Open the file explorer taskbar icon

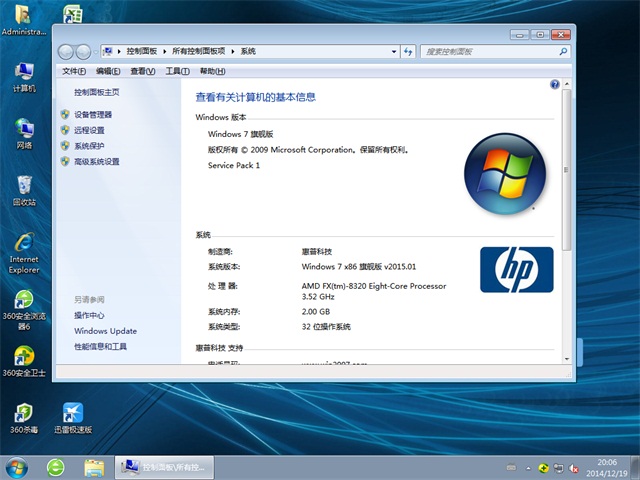(94, 467)
